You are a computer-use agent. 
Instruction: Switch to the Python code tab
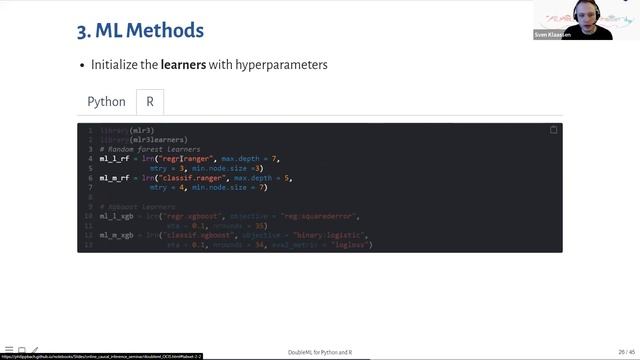pyautogui.click(x=107, y=102)
